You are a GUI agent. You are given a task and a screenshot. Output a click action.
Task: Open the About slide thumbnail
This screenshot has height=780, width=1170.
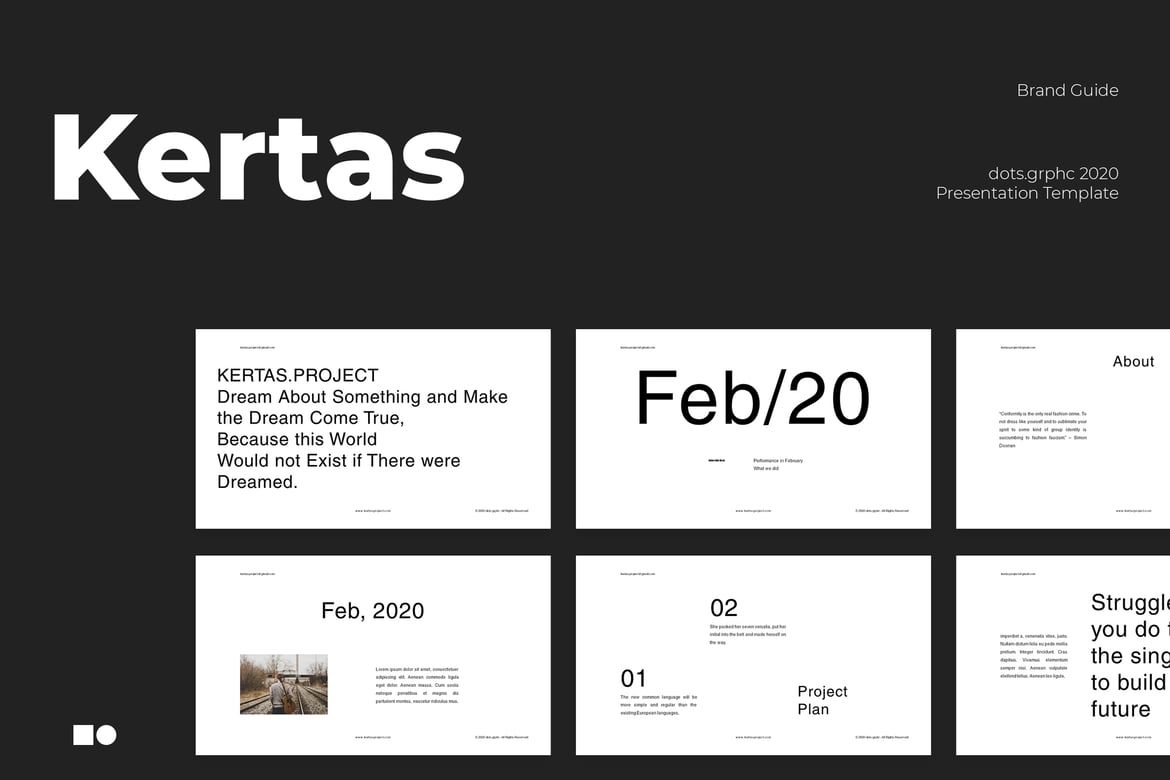(1063, 428)
